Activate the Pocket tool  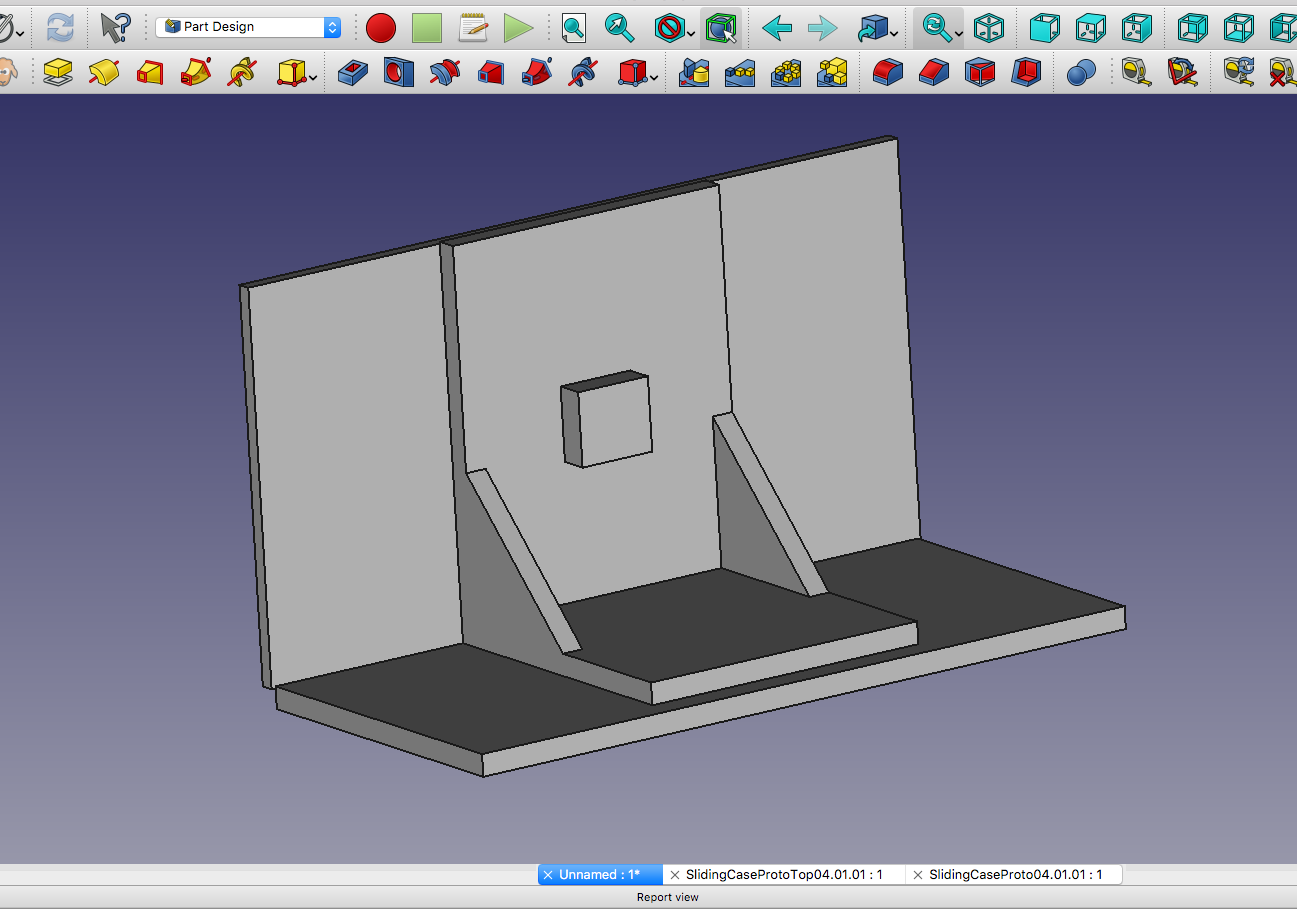click(x=352, y=72)
